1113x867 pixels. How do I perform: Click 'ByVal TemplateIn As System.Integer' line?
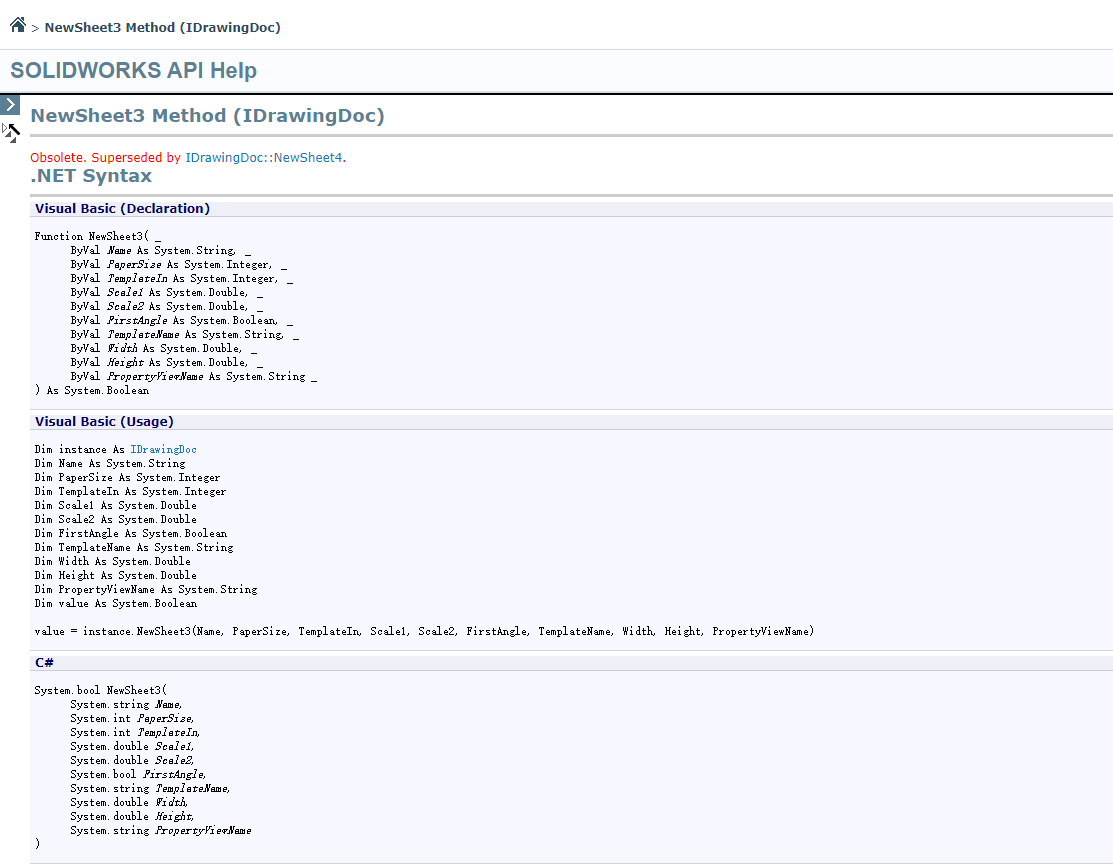point(181,279)
